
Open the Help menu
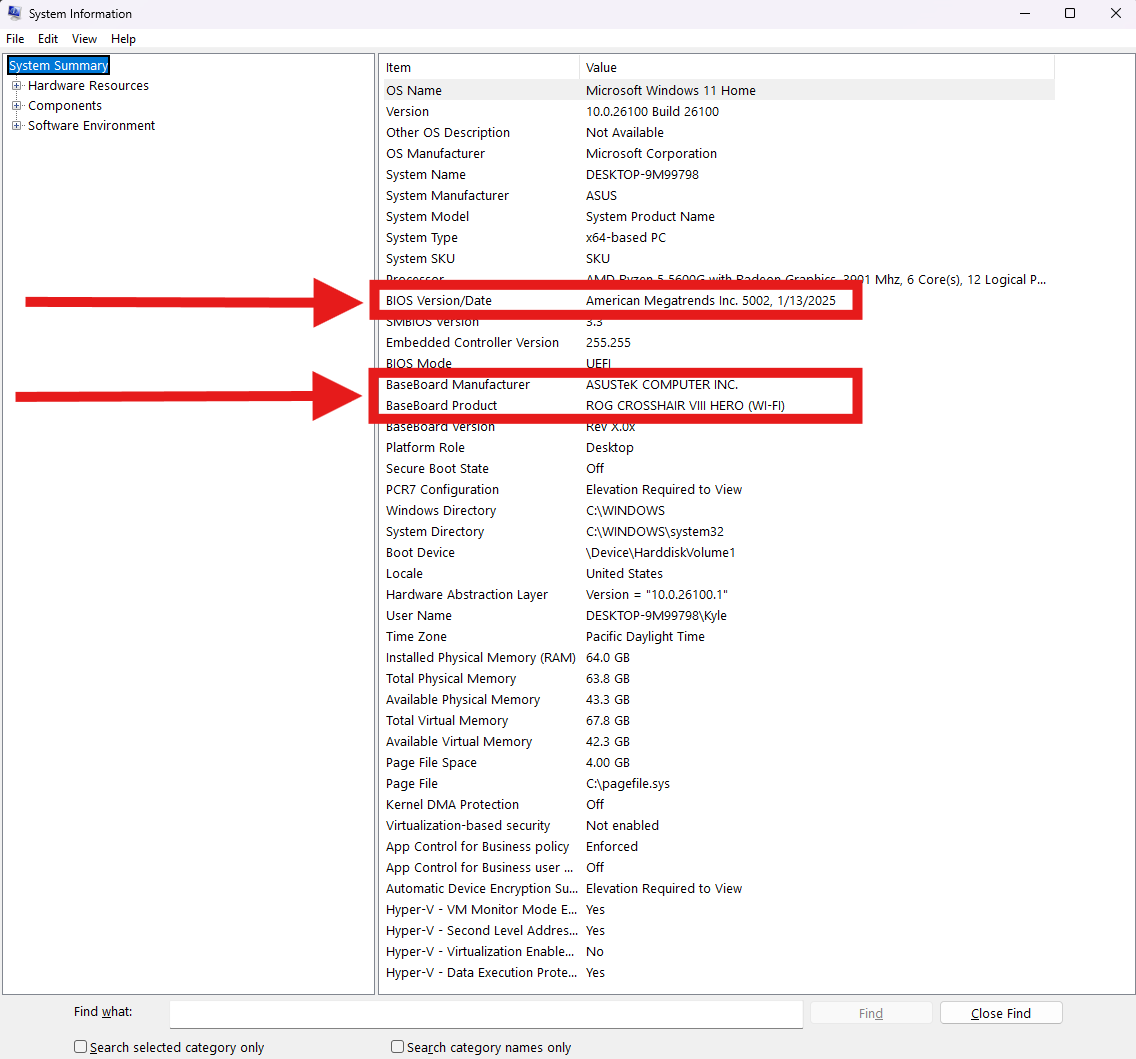[123, 39]
